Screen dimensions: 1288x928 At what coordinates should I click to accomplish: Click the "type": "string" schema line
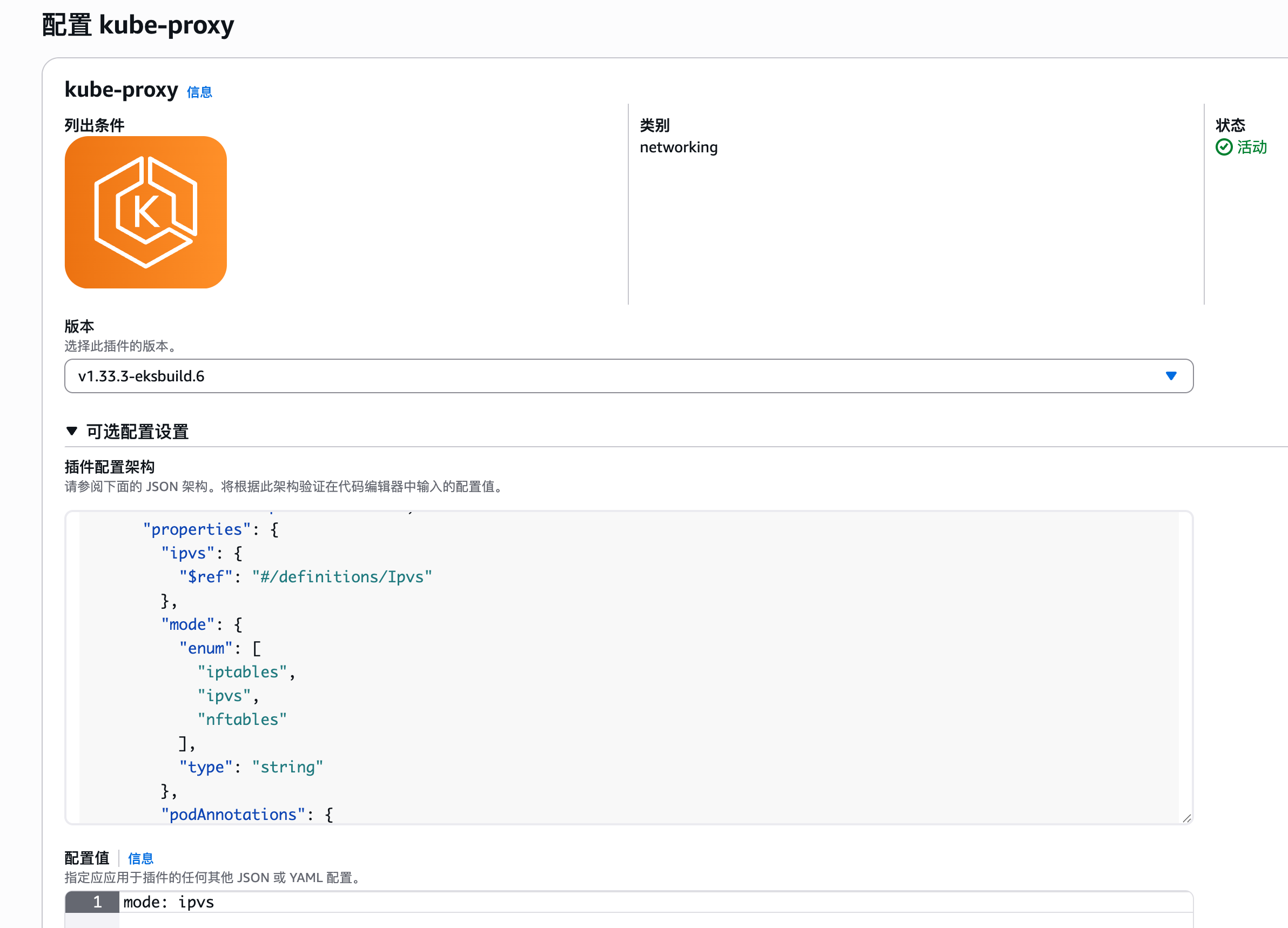pyautogui.click(x=251, y=766)
